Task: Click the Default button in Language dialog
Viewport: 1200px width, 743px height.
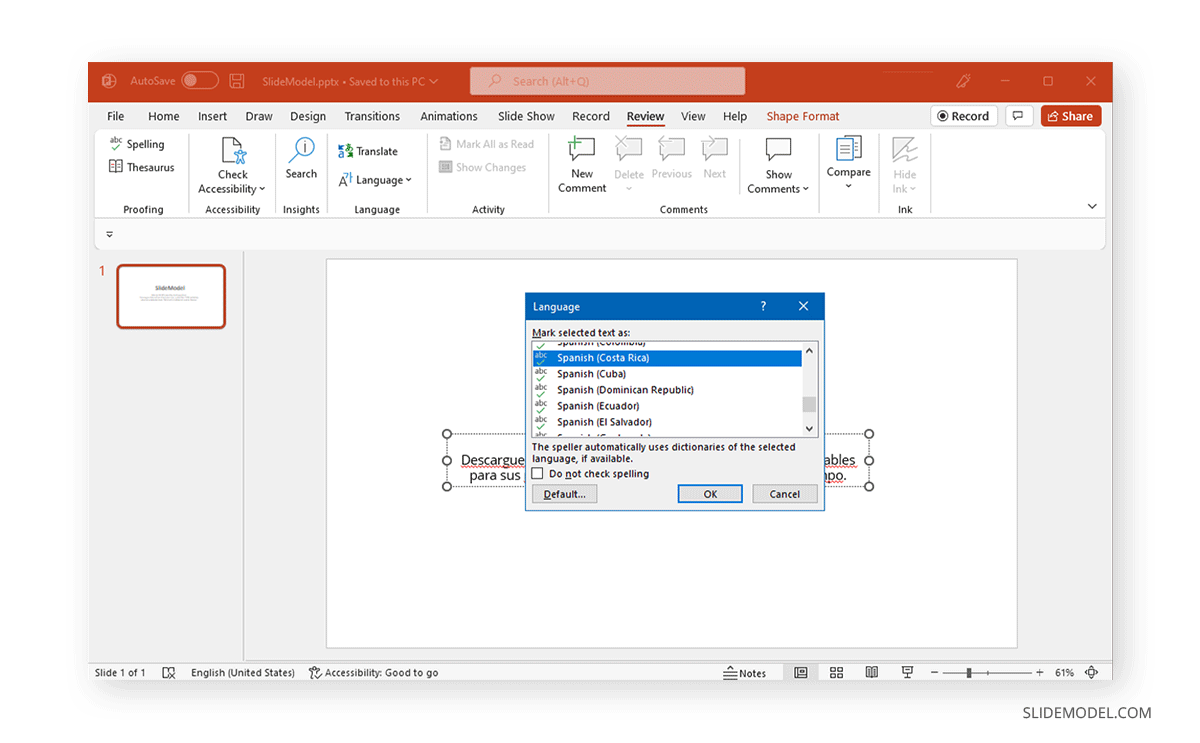Action: tap(564, 493)
